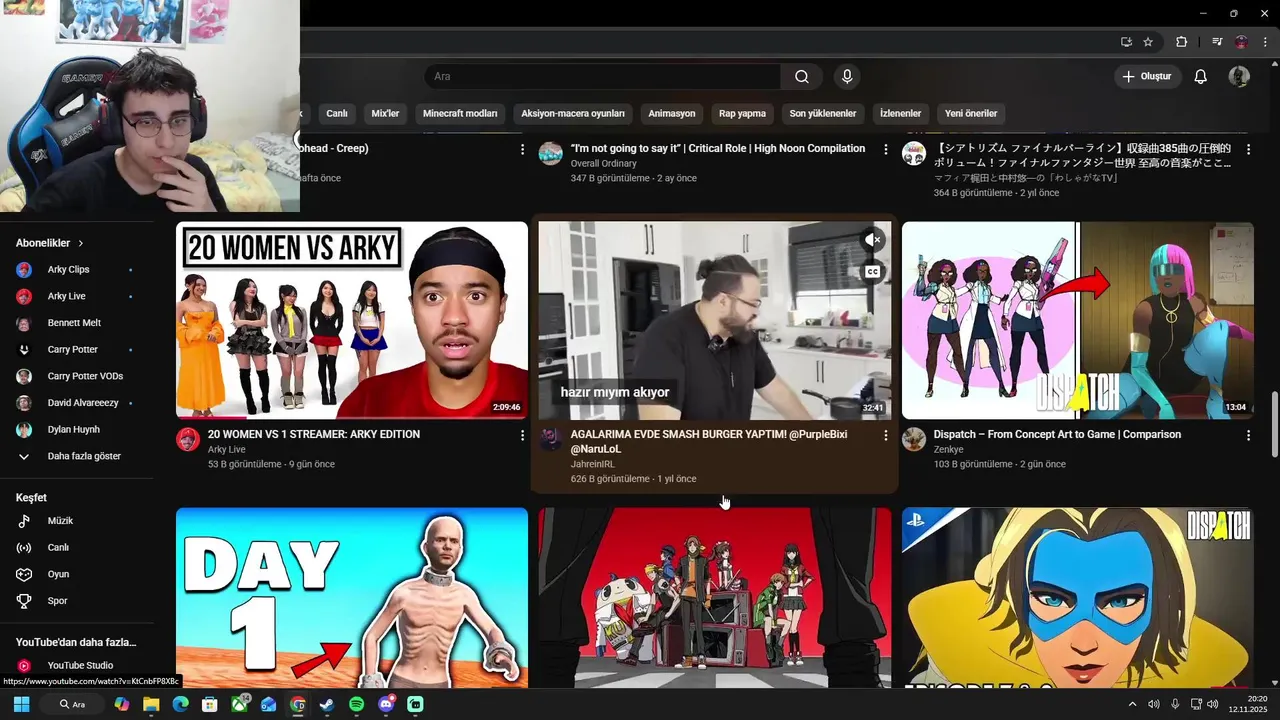The height and width of the screenshot is (720, 1280).
Task: Open the Chrome profile avatar
Action: click(x=1241, y=42)
